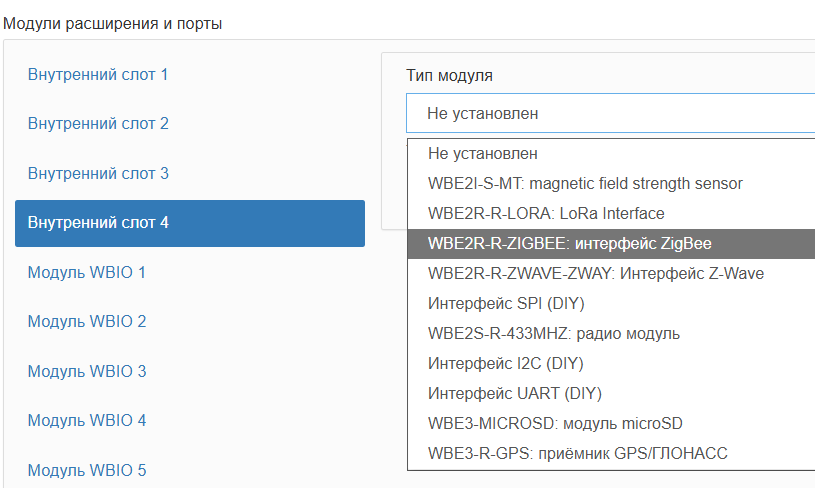
Task: Go to Модуль WBIO 2
Action: [x=87, y=321]
